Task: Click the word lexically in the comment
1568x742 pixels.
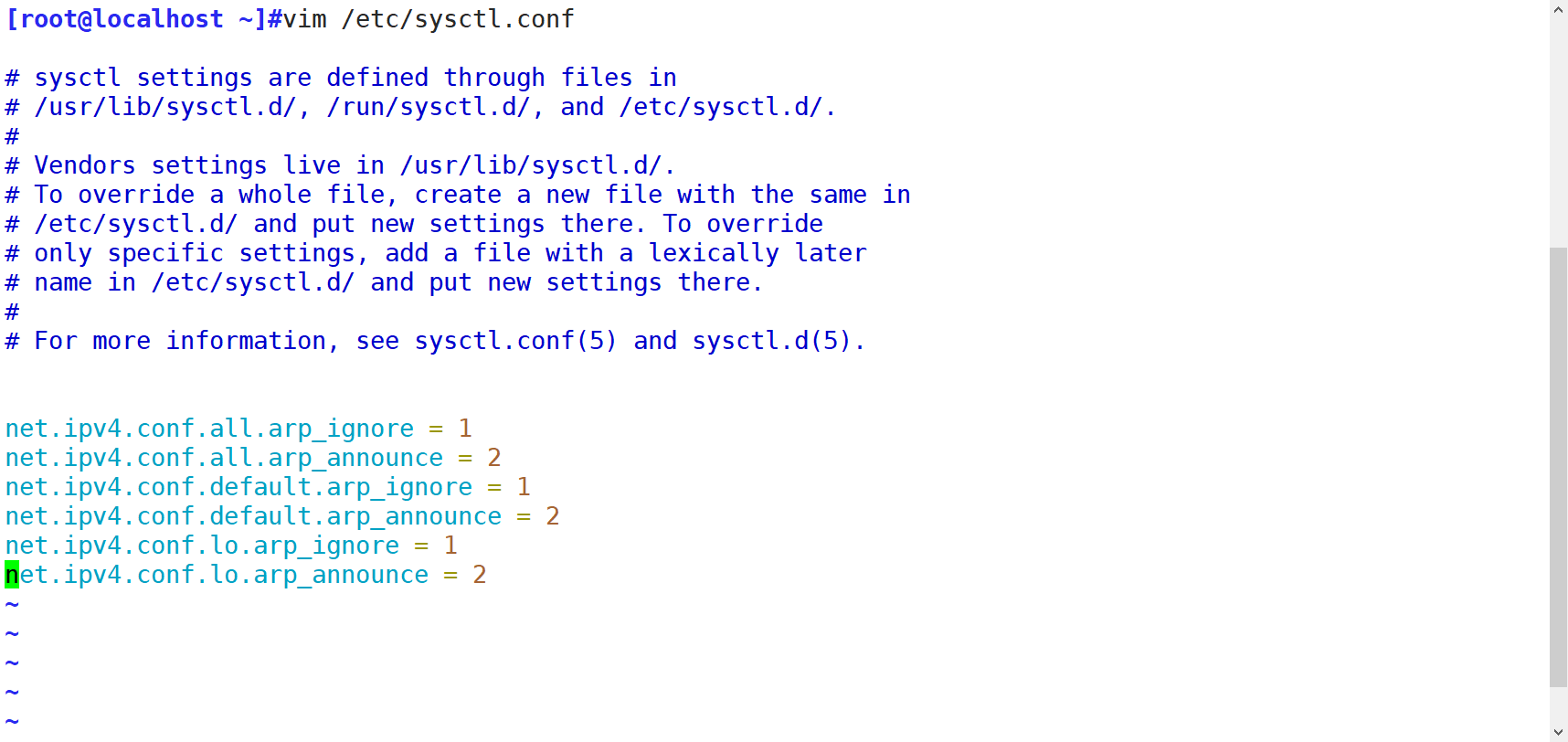Action: click(x=713, y=253)
